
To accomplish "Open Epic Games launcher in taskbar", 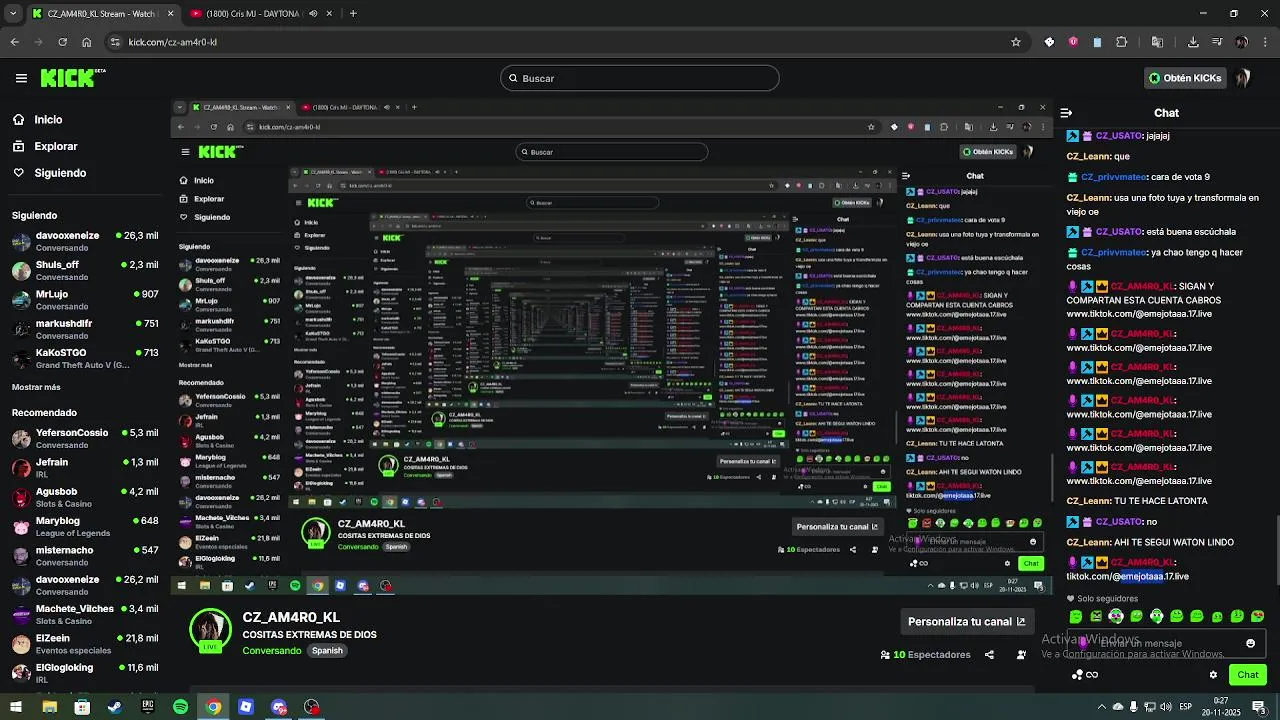I will coord(148,707).
